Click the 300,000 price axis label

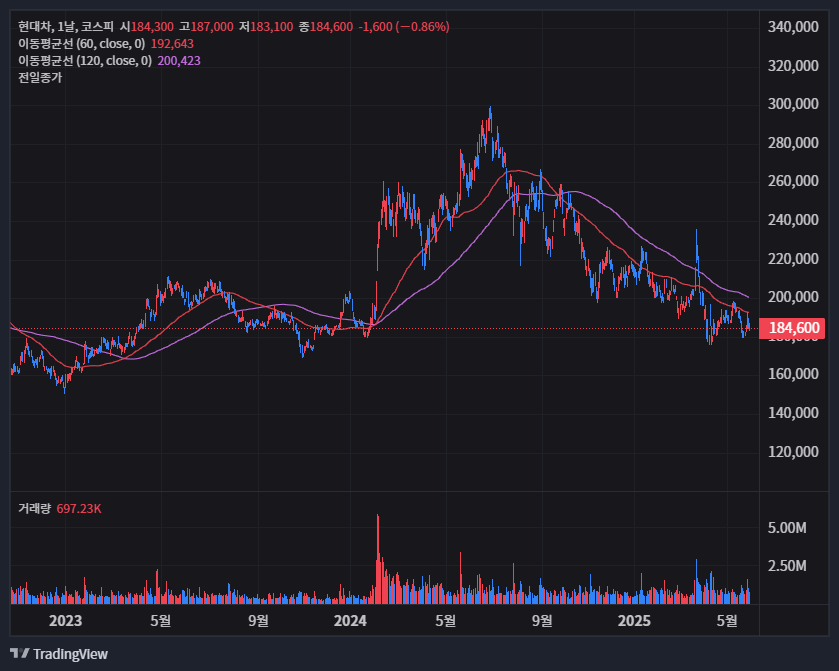[793, 104]
